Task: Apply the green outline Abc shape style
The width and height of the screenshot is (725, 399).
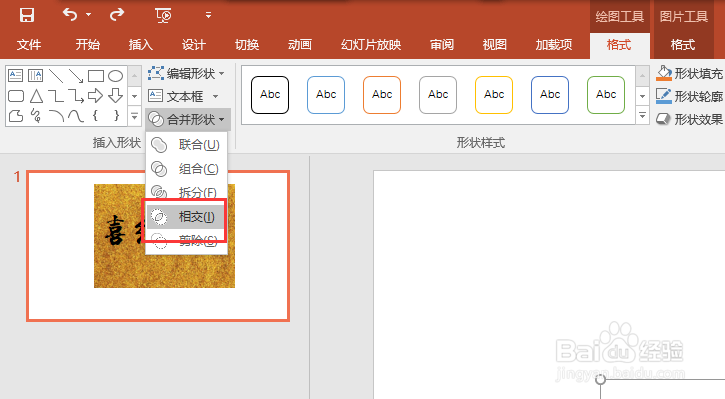Action: [x=606, y=95]
